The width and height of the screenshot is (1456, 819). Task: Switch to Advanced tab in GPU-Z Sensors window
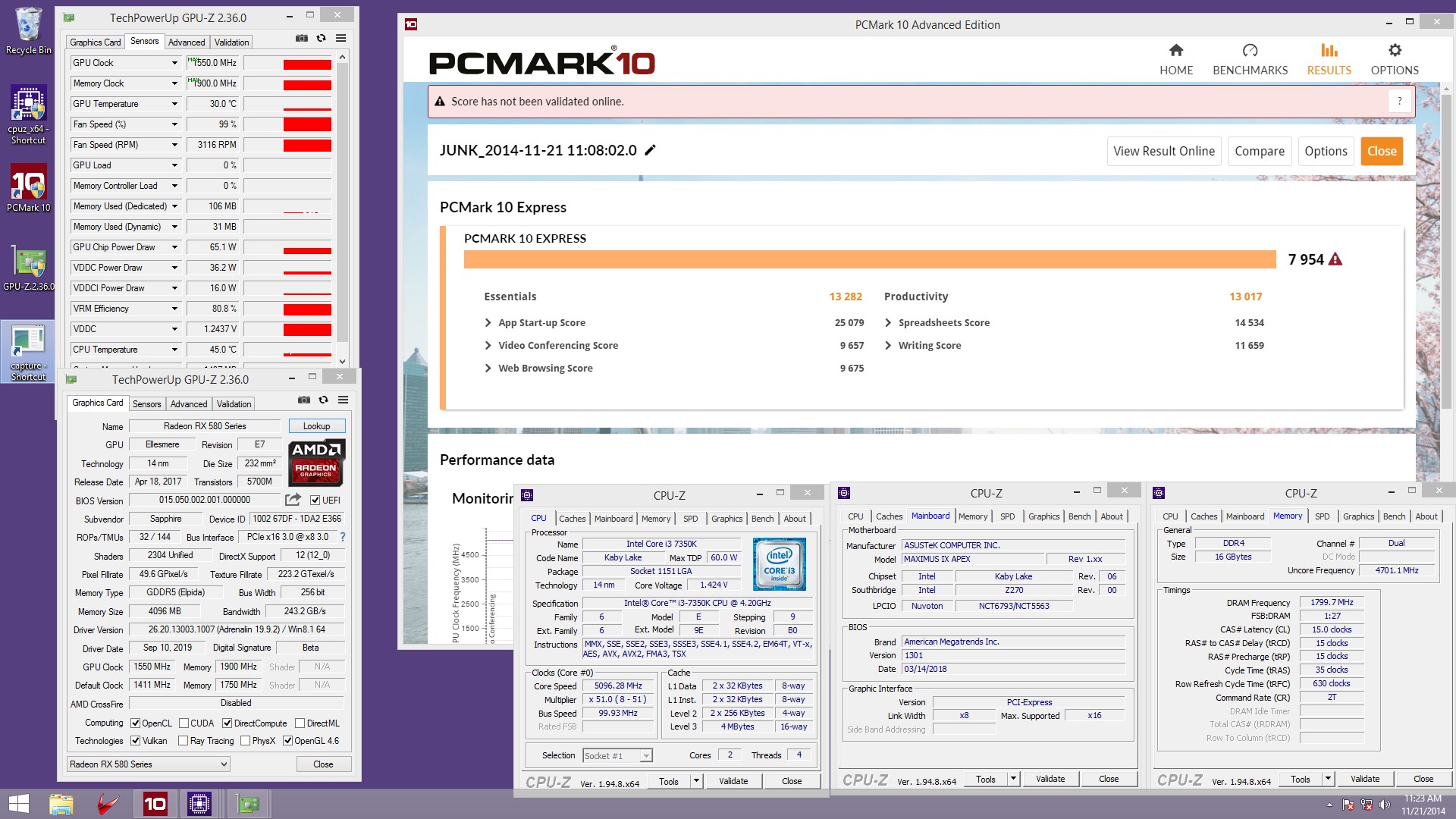point(187,42)
